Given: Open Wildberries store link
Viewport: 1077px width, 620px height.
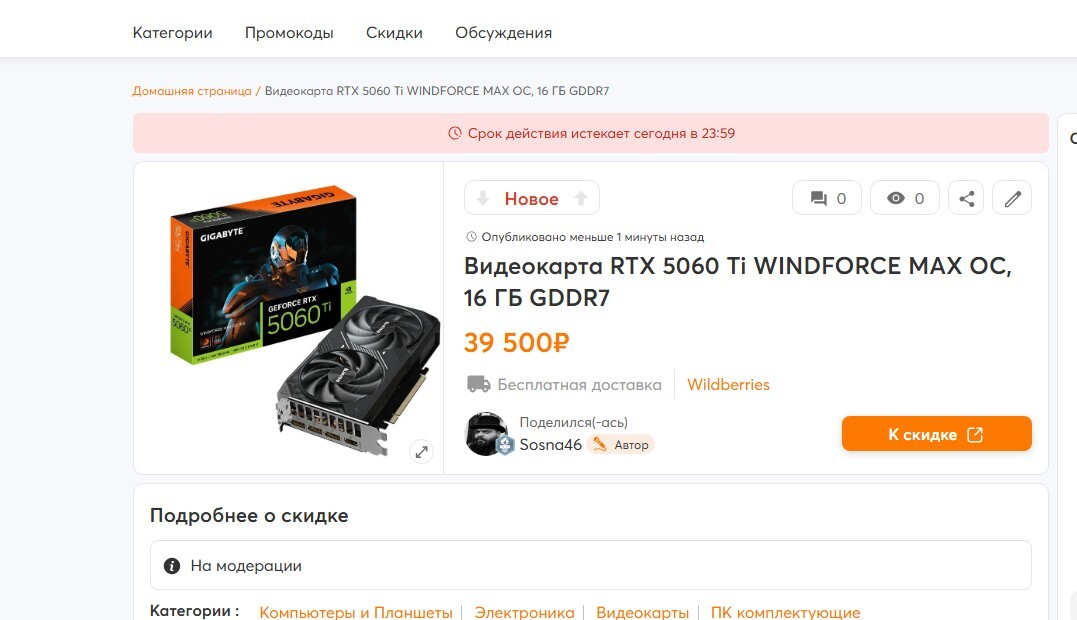Looking at the screenshot, I should [x=728, y=384].
